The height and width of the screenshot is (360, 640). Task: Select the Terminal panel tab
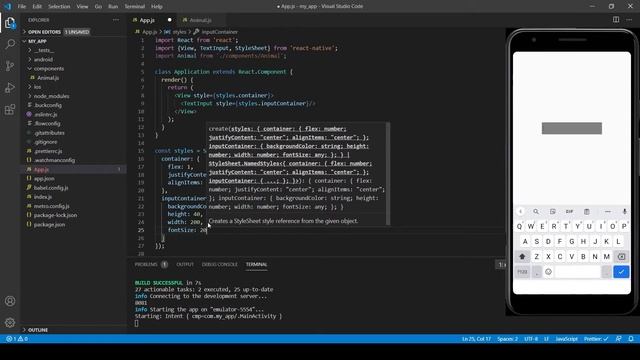pyautogui.click(x=256, y=264)
